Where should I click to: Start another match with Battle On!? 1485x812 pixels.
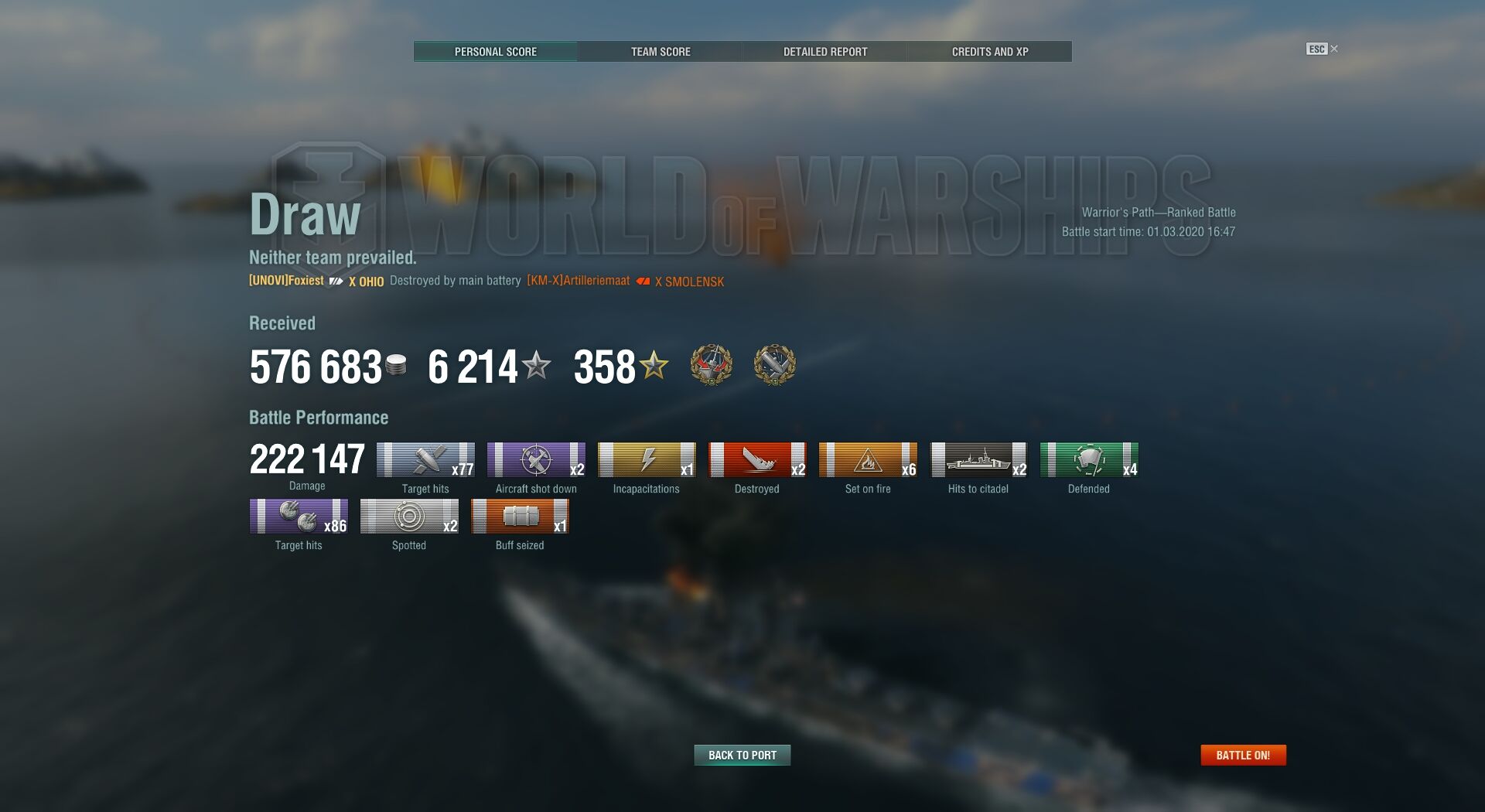[x=1243, y=755]
